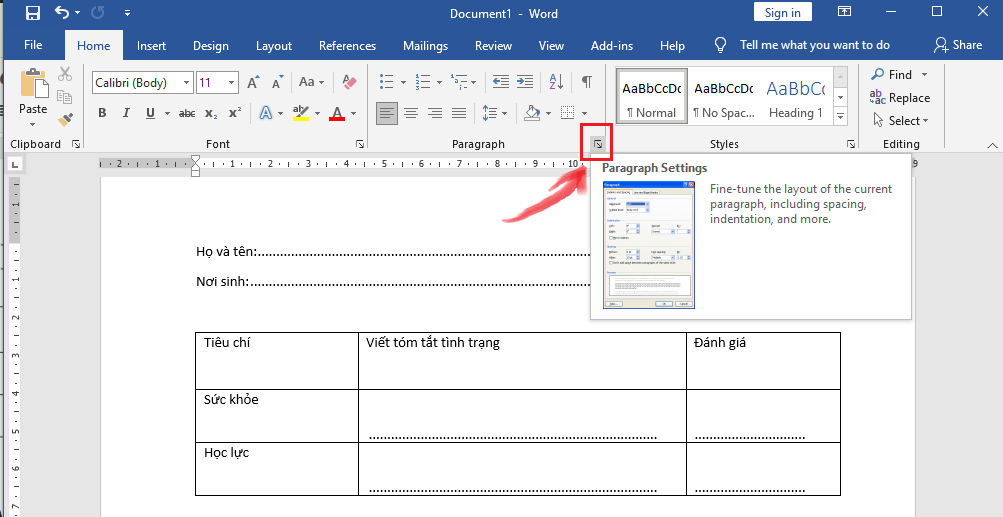Toggle bold formatting
This screenshot has height=517, width=1003.
point(101,113)
